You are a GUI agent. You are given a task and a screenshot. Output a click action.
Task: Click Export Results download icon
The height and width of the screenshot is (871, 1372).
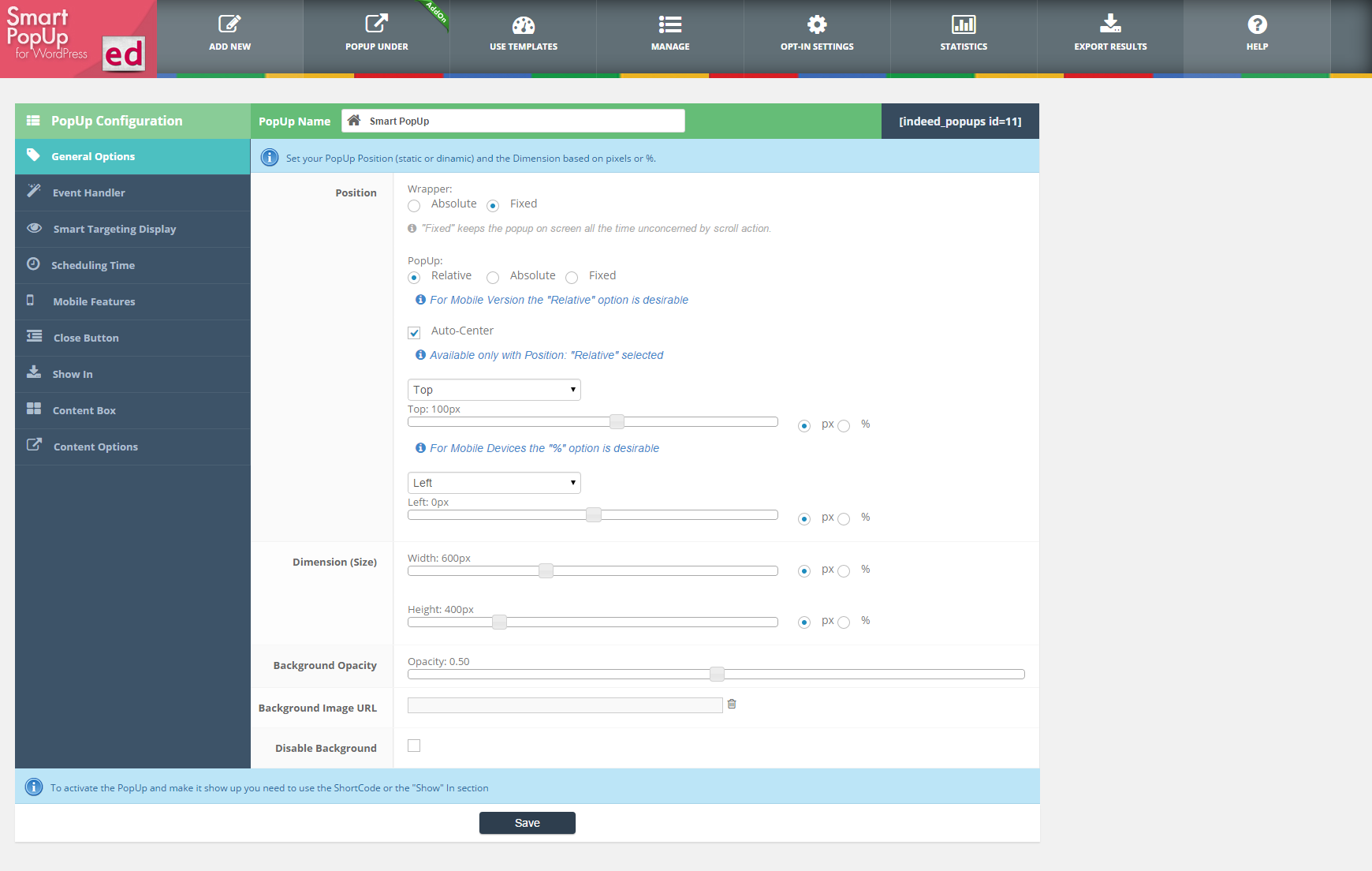click(1110, 24)
